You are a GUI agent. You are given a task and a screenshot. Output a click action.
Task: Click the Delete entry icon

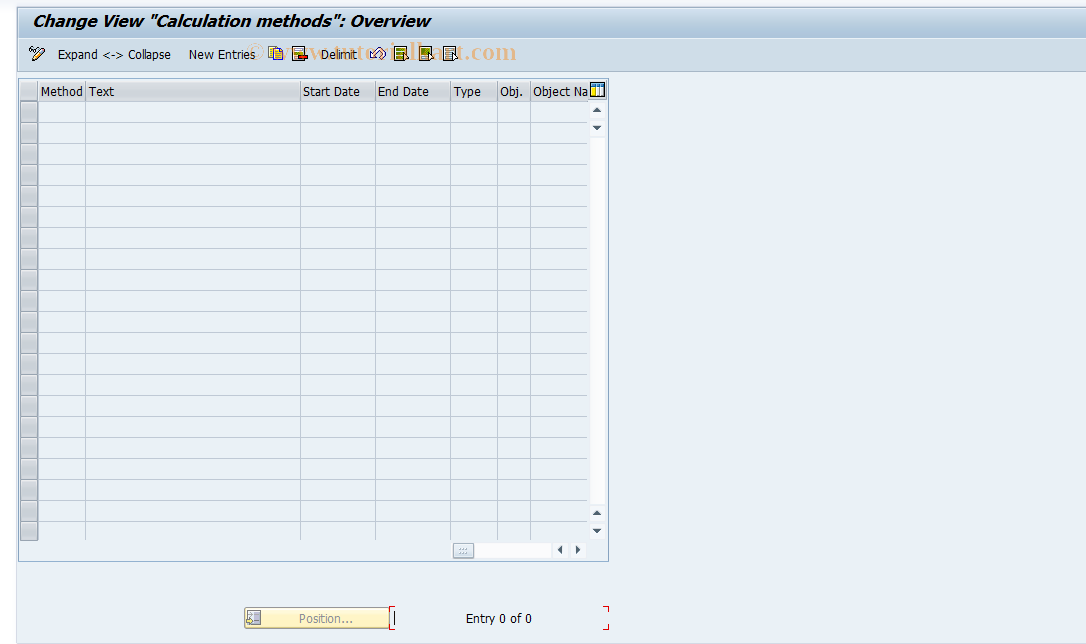299,54
